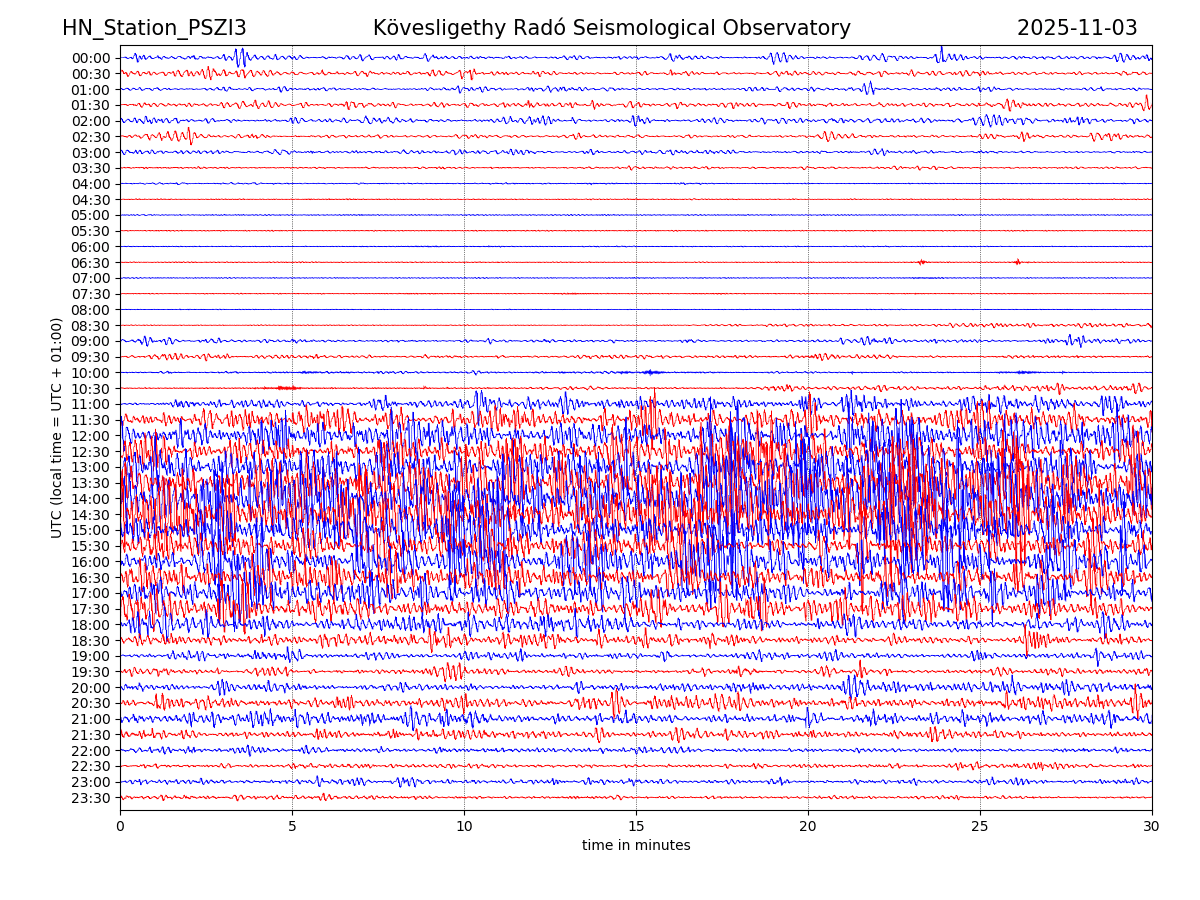Click the UTC local time y-axis label
The image size is (1200, 900).
tap(58, 428)
